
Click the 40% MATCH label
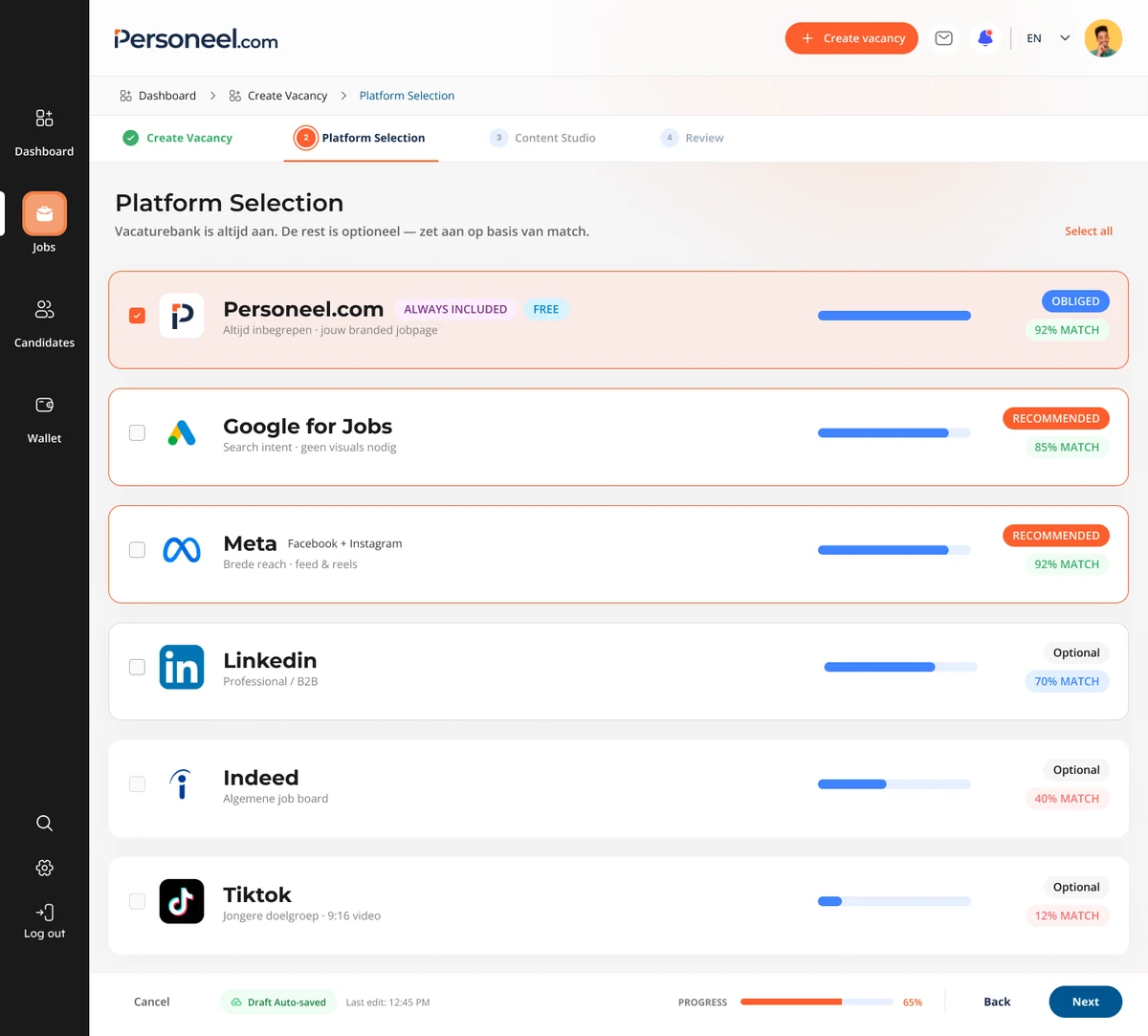(1067, 799)
